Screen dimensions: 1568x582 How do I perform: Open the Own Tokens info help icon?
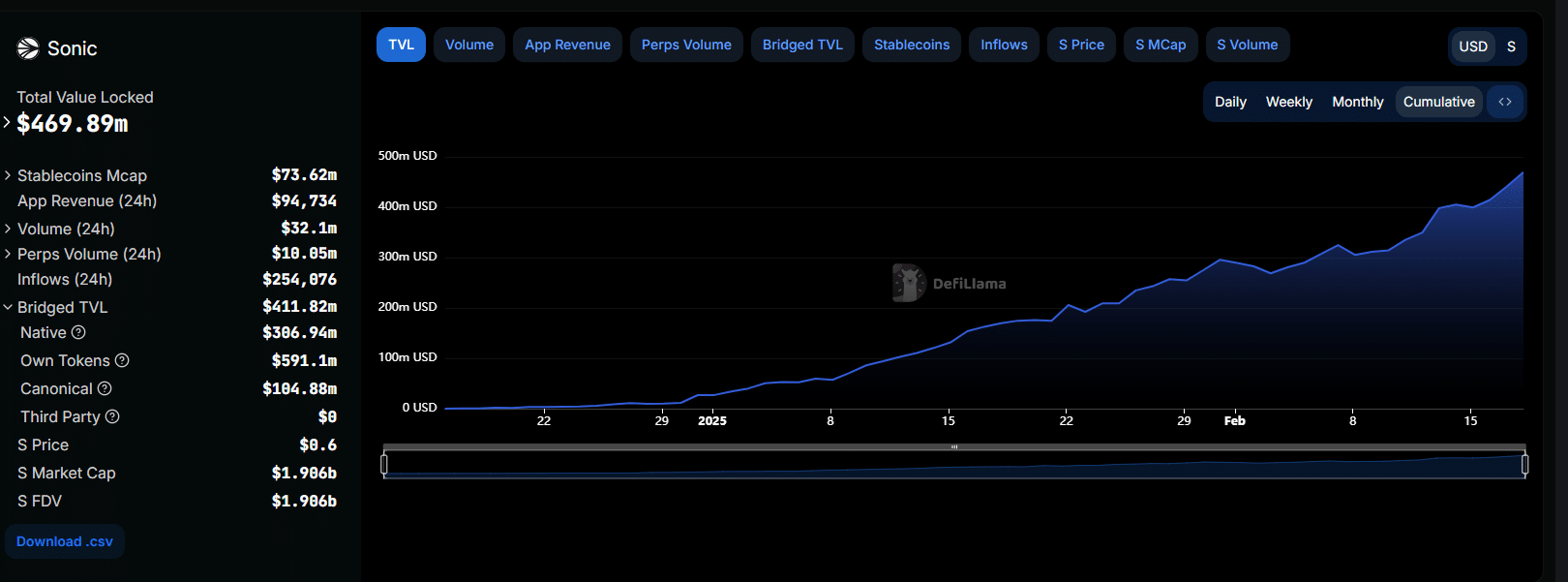click(x=122, y=360)
